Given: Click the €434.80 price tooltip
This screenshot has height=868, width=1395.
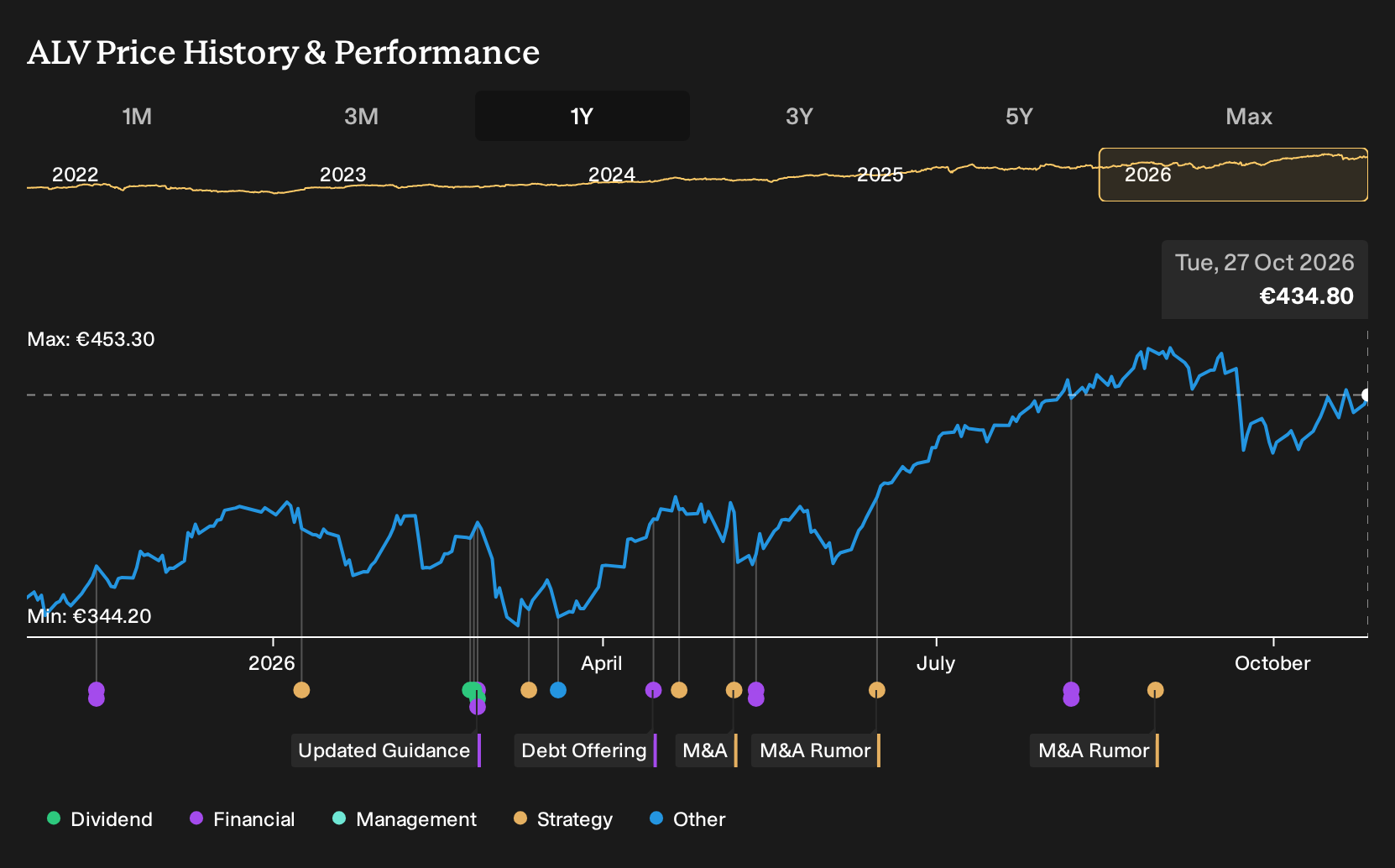Looking at the screenshot, I should pos(1265,280).
